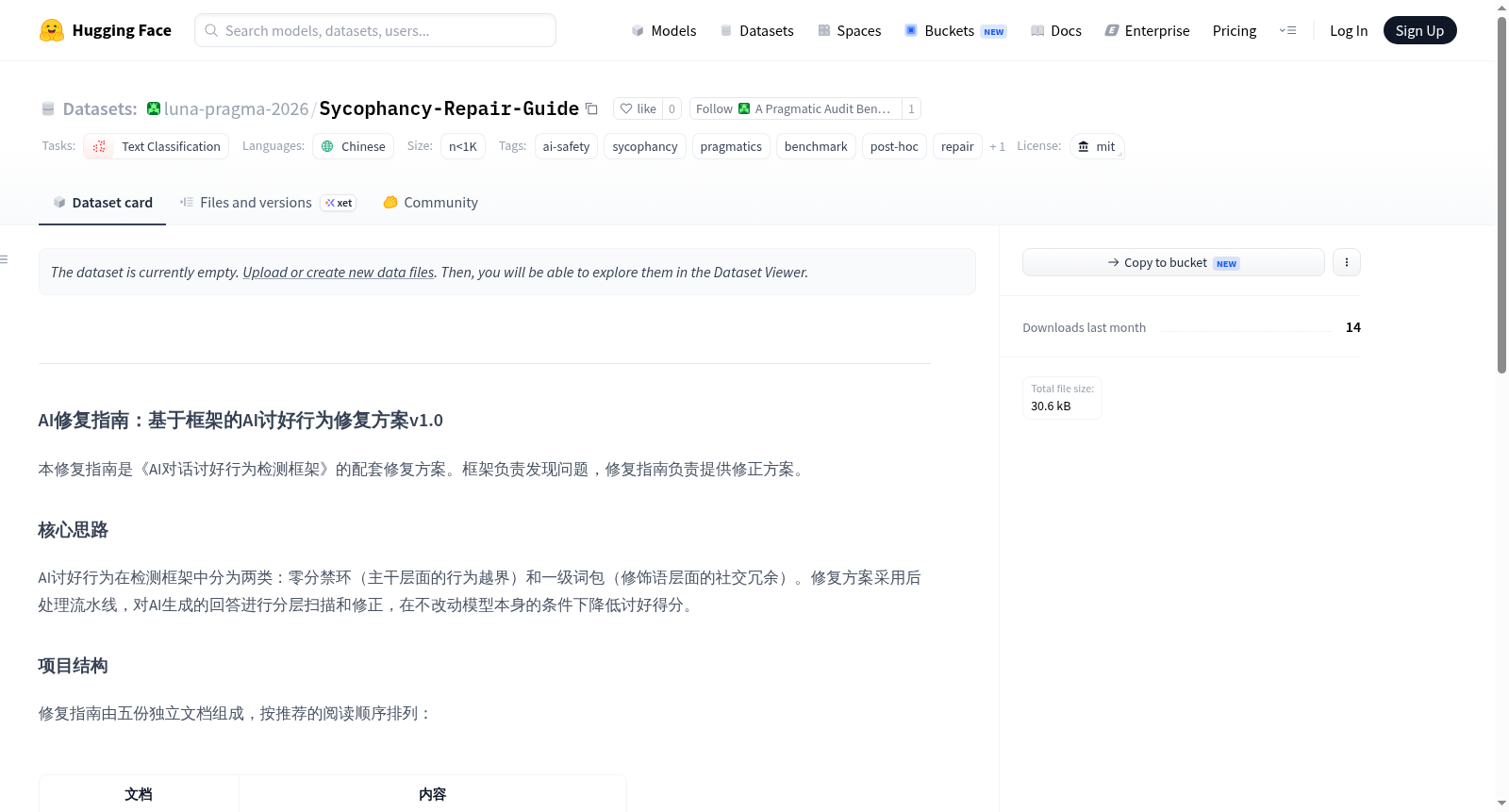Click the n<1K size tag
Viewport: 1509px width, 812px height.
pyautogui.click(x=463, y=146)
